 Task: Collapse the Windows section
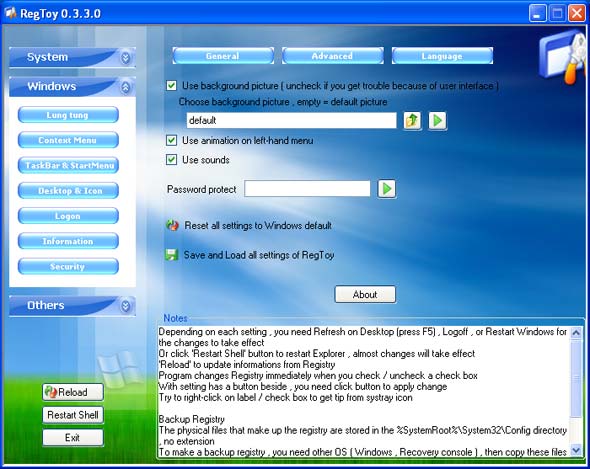72,87
